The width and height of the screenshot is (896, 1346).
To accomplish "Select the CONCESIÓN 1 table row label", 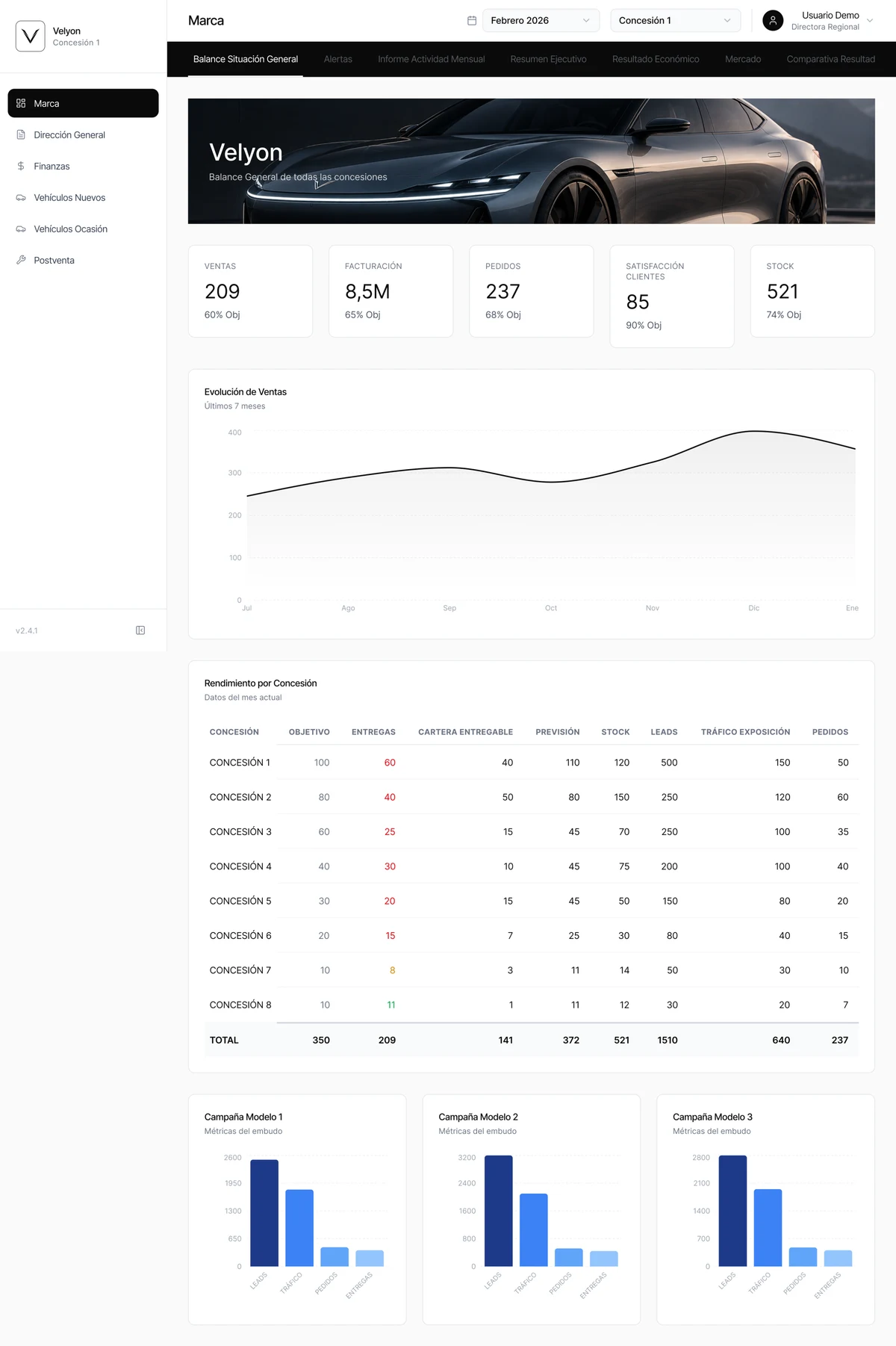I will (x=240, y=763).
